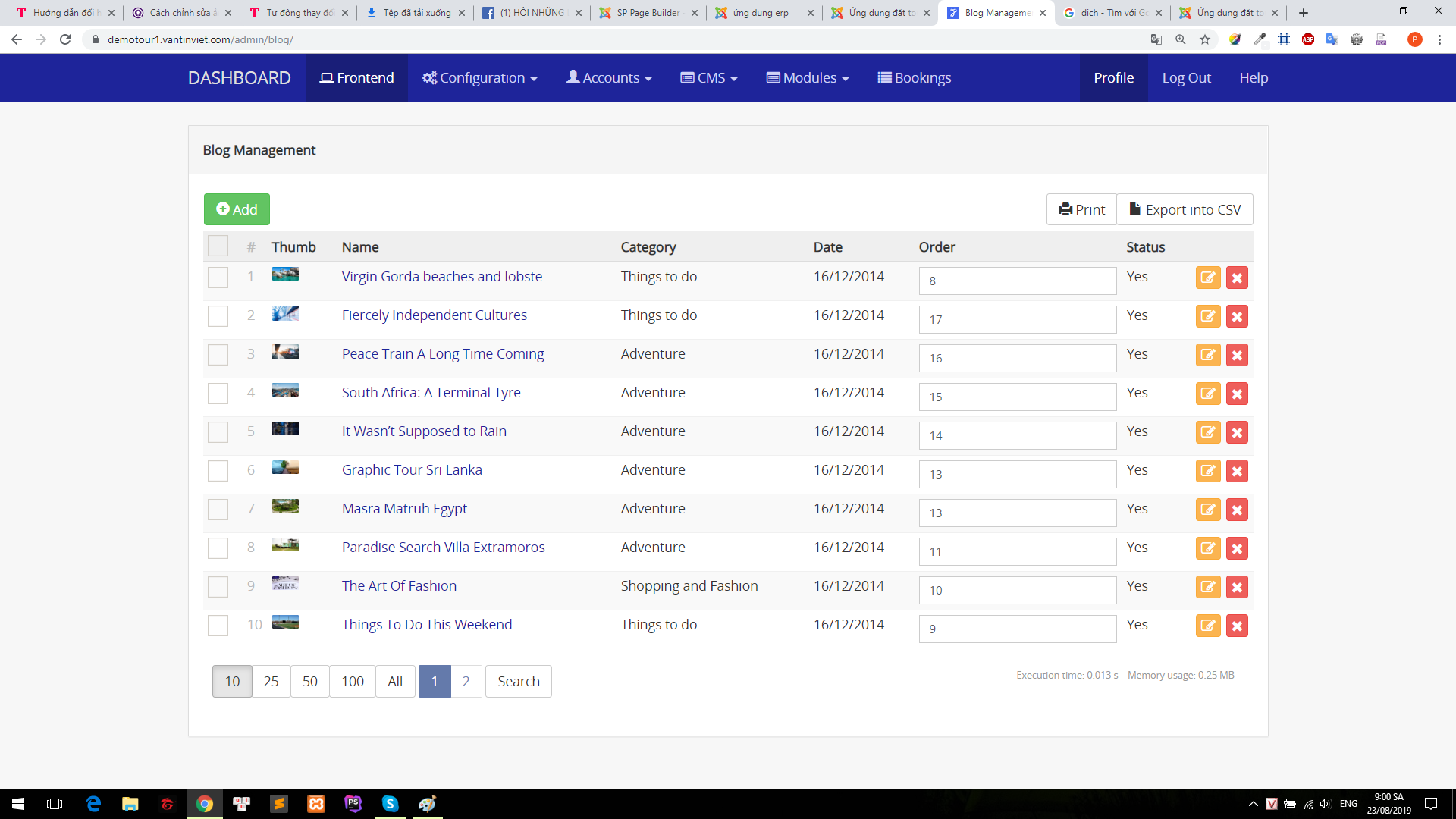Delete the Paradise Search Villa Extramoros post
Viewport: 1456px width, 819px height.
[1237, 548]
